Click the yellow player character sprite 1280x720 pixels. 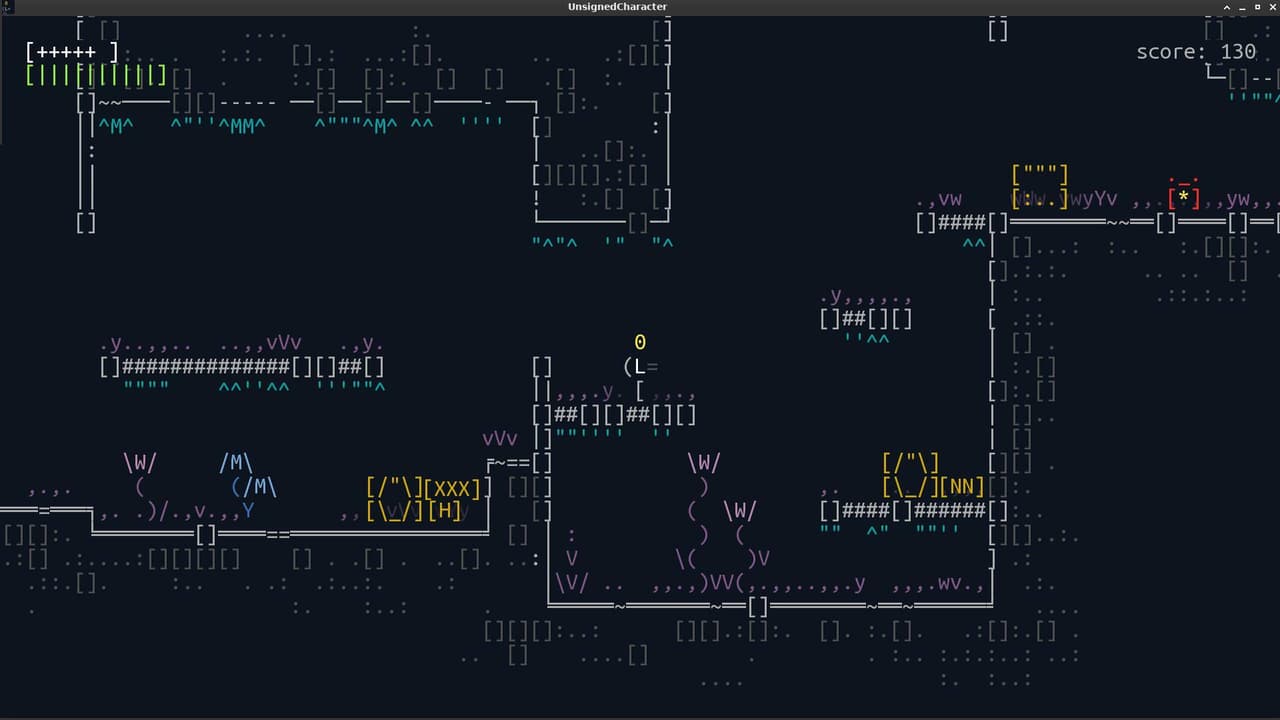(640, 366)
